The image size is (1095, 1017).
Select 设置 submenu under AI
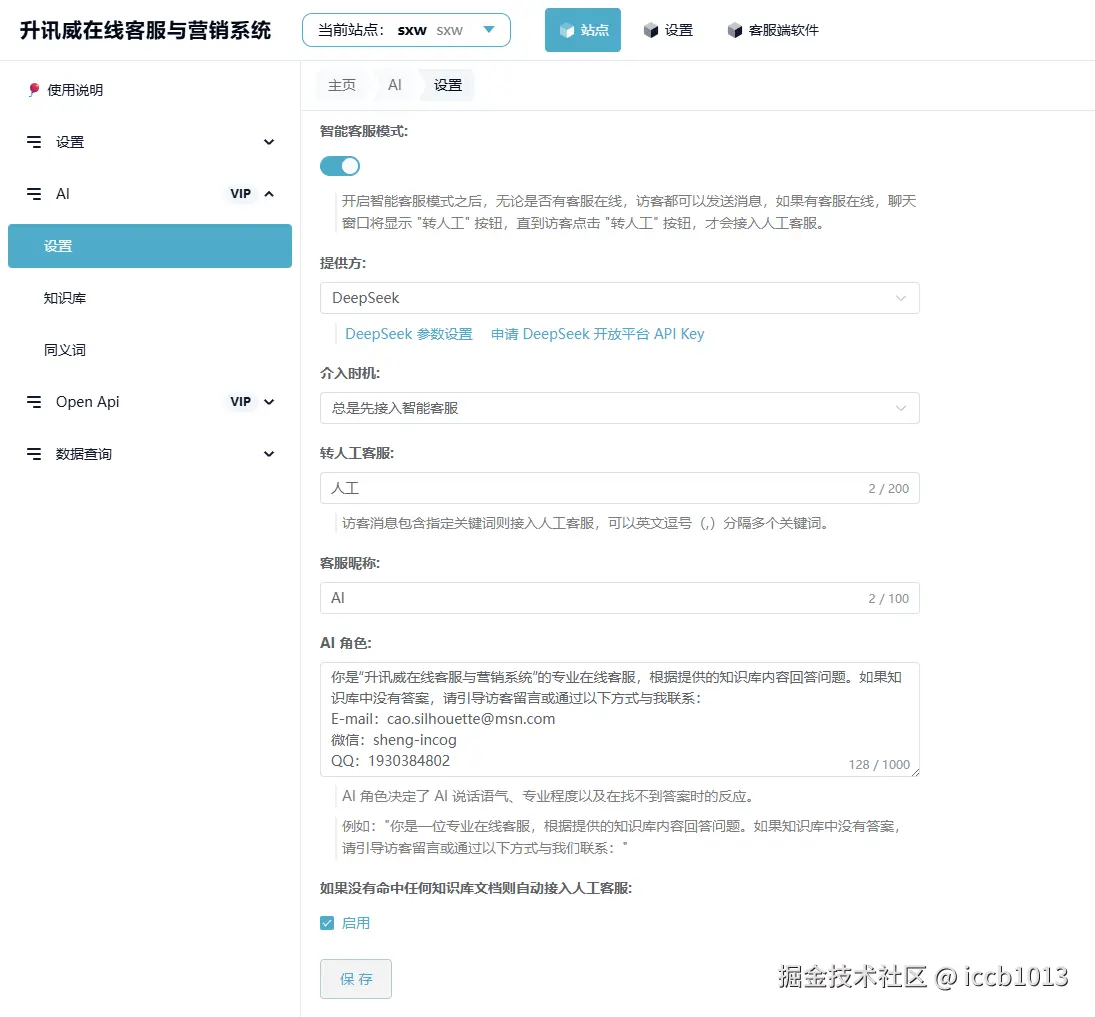point(149,246)
